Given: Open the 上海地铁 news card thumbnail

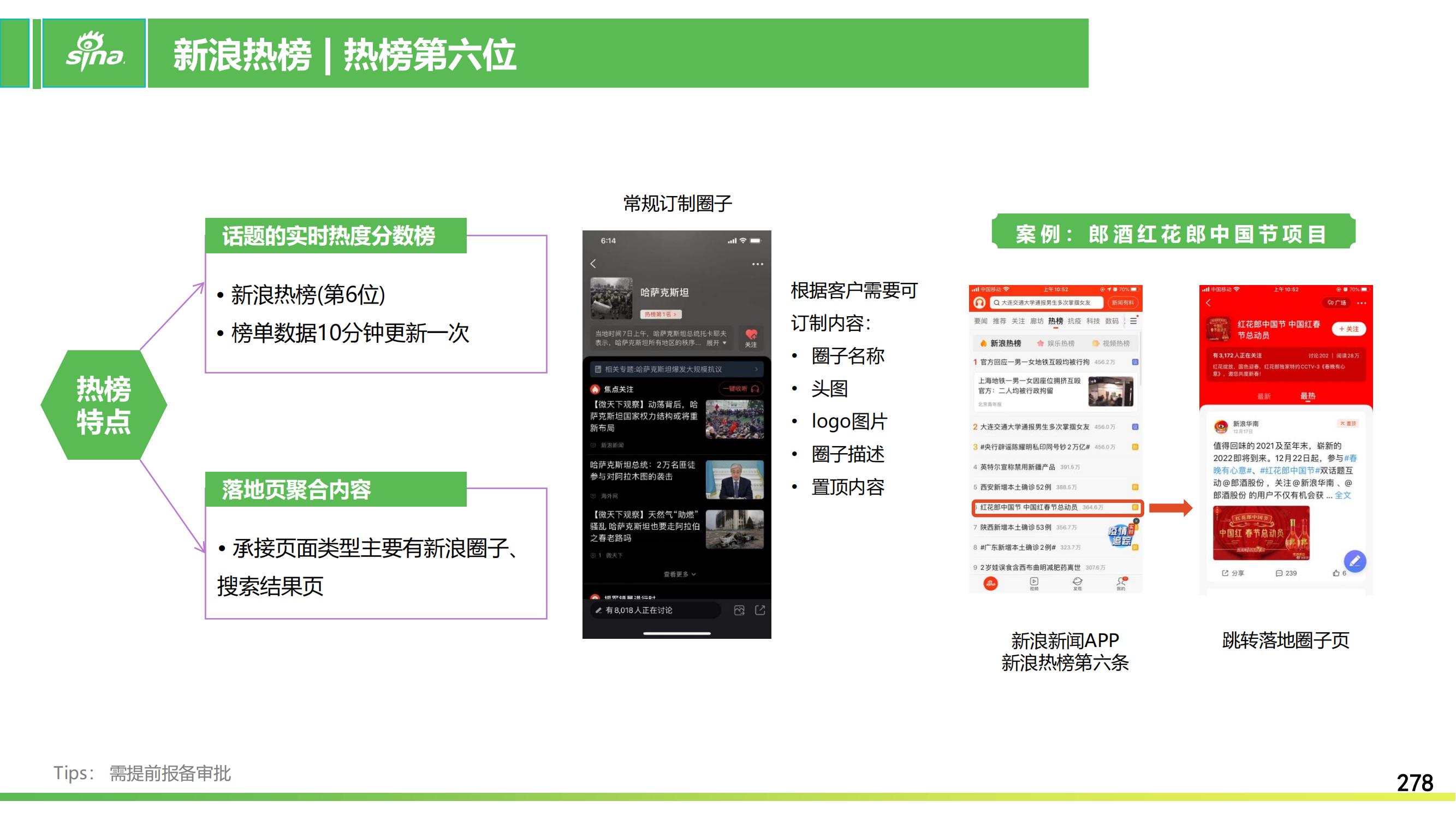Looking at the screenshot, I should pyautogui.click(x=1110, y=391).
